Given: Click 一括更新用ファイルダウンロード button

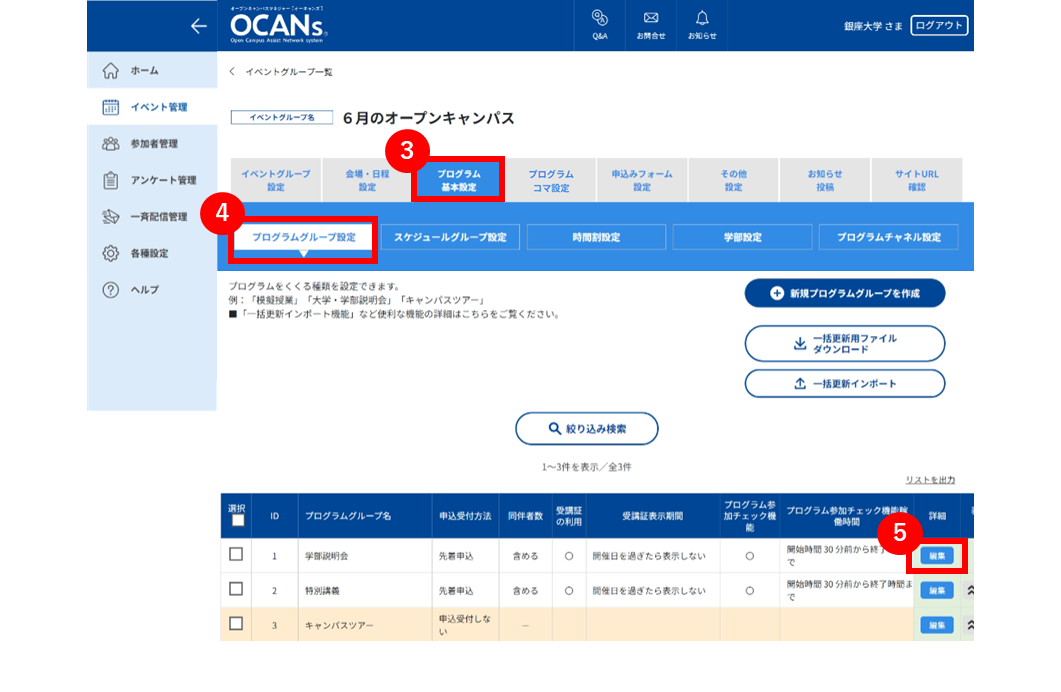Looking at the screenshot, I should pos(844,344).
